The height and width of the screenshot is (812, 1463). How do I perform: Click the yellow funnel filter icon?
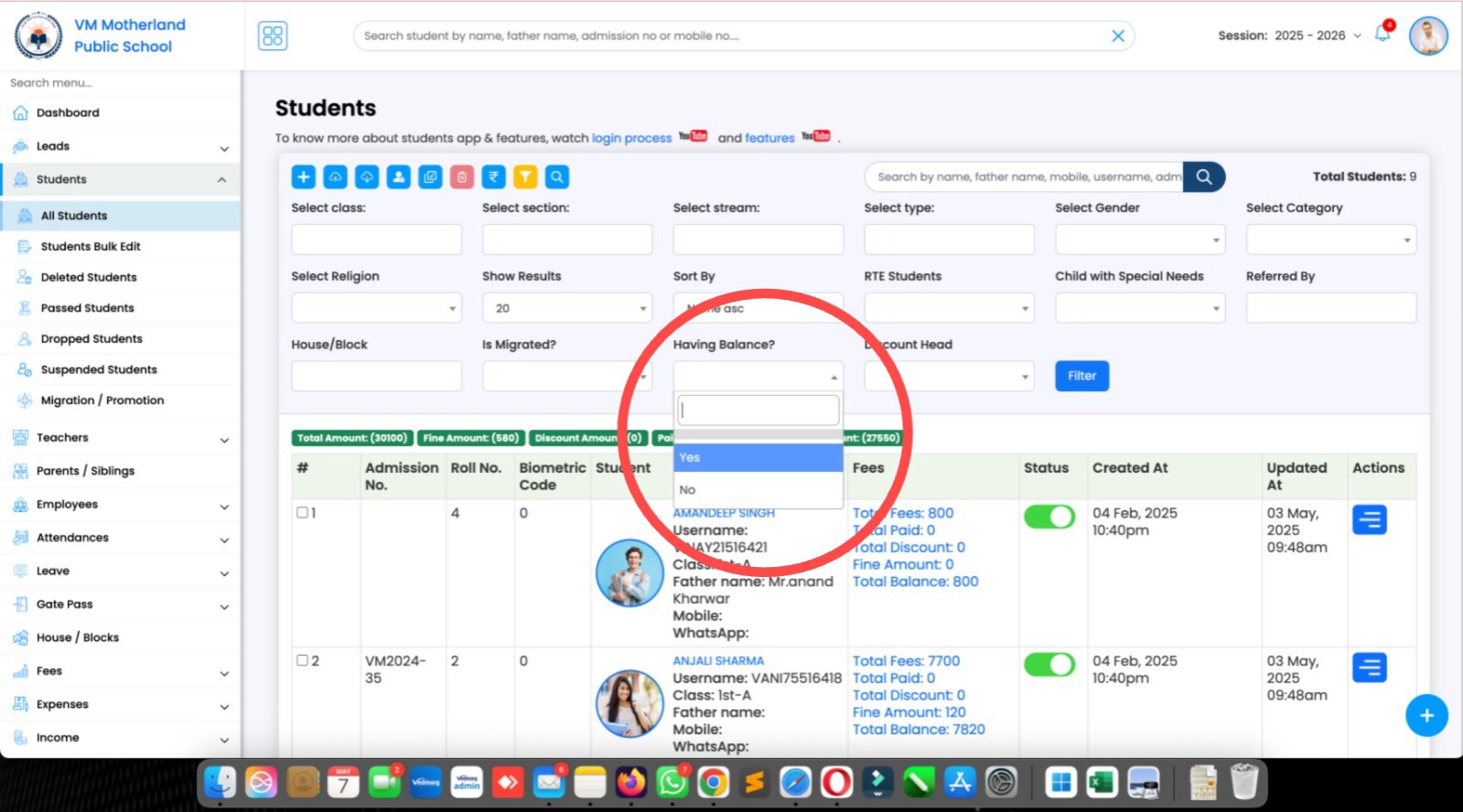coord(525,177)
